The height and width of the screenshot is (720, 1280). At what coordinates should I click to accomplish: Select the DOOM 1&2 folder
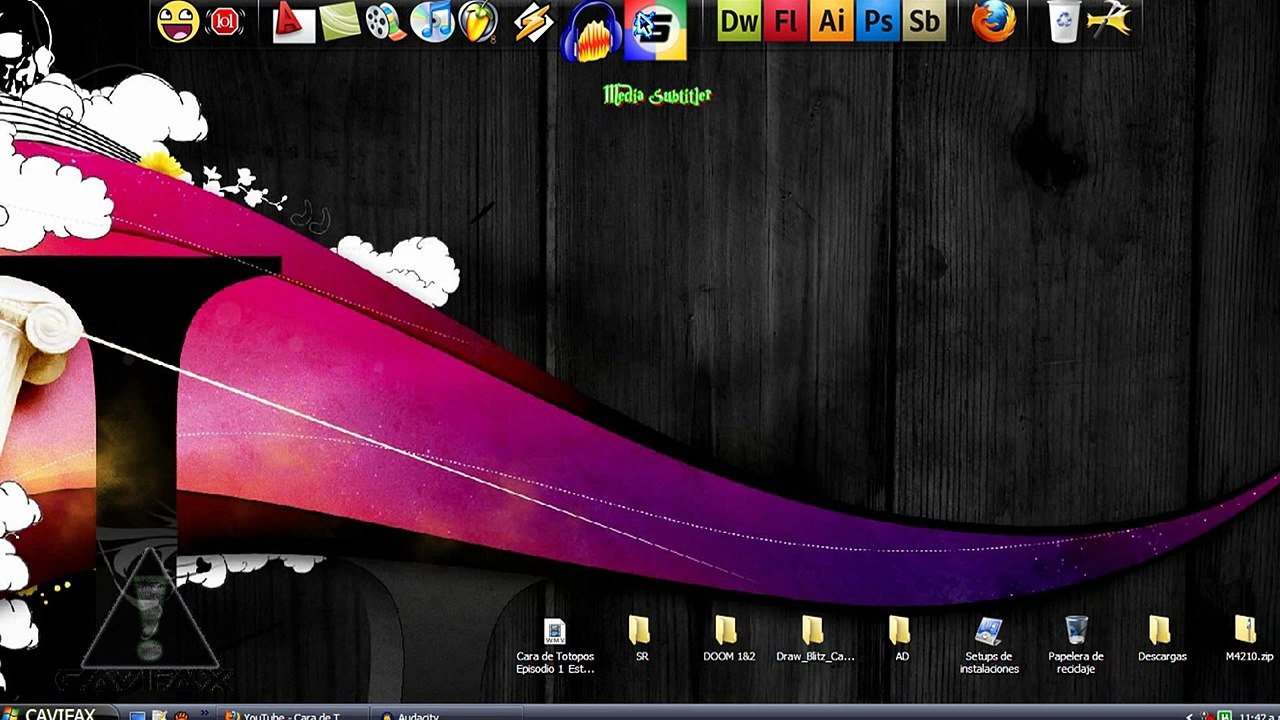pos(728,640)
